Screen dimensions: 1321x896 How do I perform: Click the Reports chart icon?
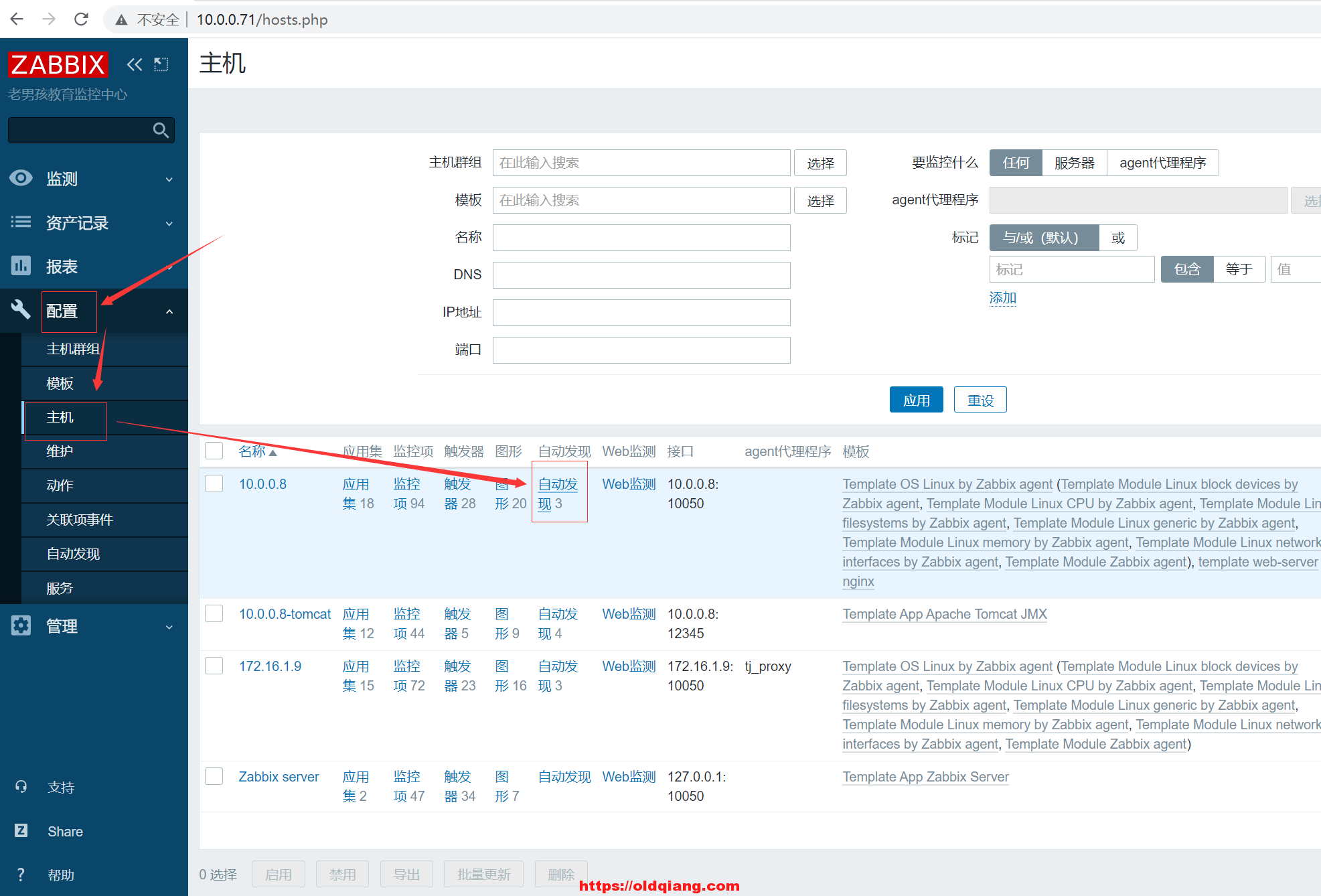pyautogui.click(x=21, y=266)
